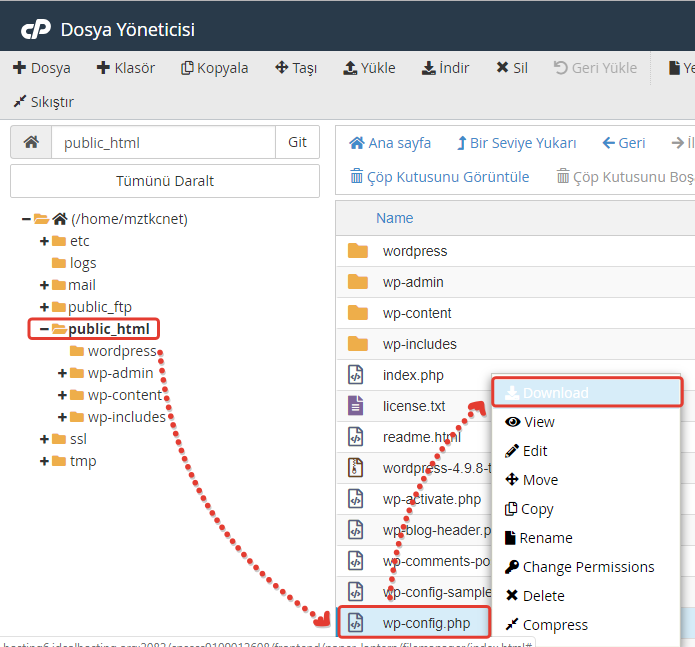The width and height of the screenshot is (695, 647).
Task: Sort files by the Name column header
Action: [x=394, y=218]
